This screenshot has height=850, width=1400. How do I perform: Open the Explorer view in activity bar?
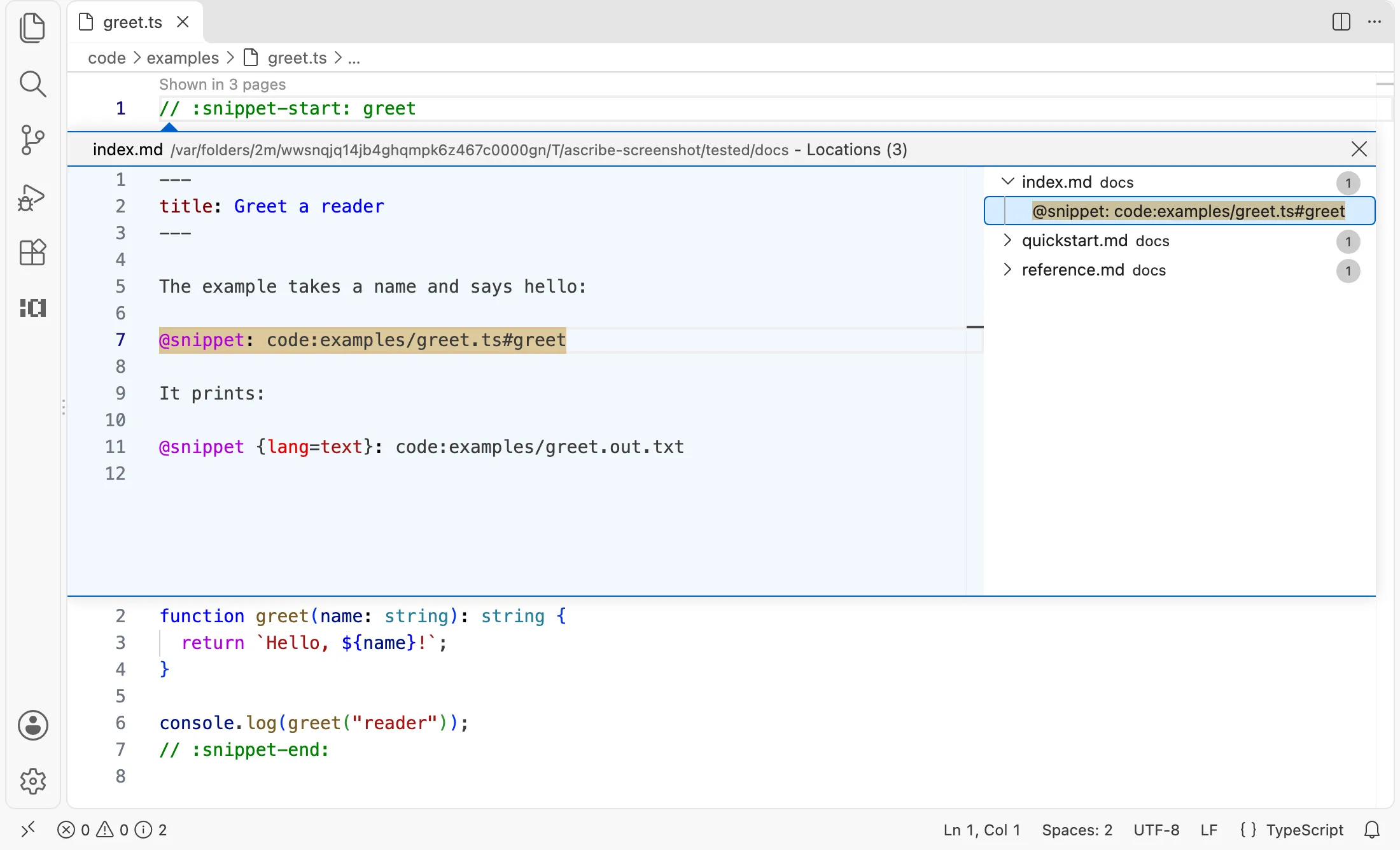pyautogui.click(x=32, y=28)
